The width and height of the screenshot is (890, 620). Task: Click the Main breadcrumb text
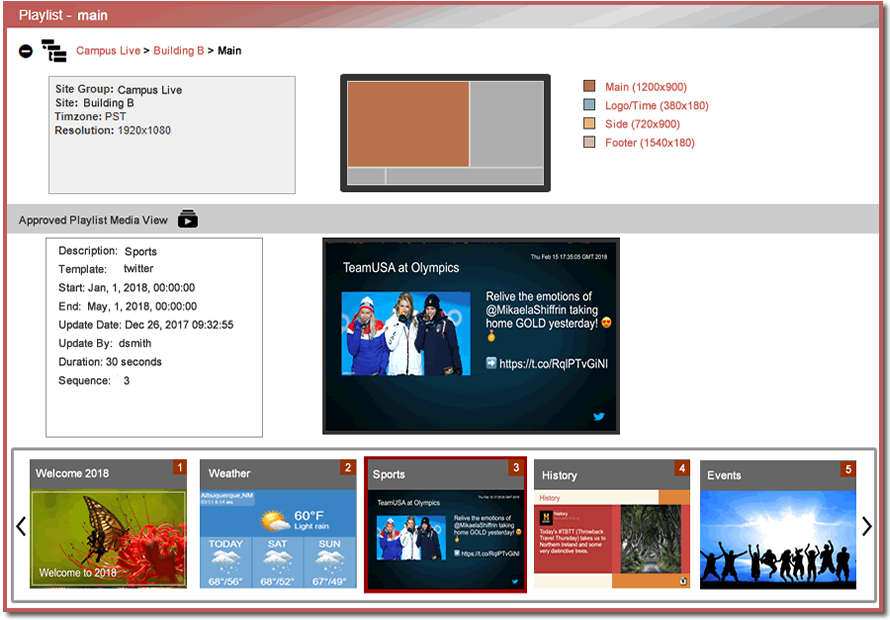click(229, 51)
